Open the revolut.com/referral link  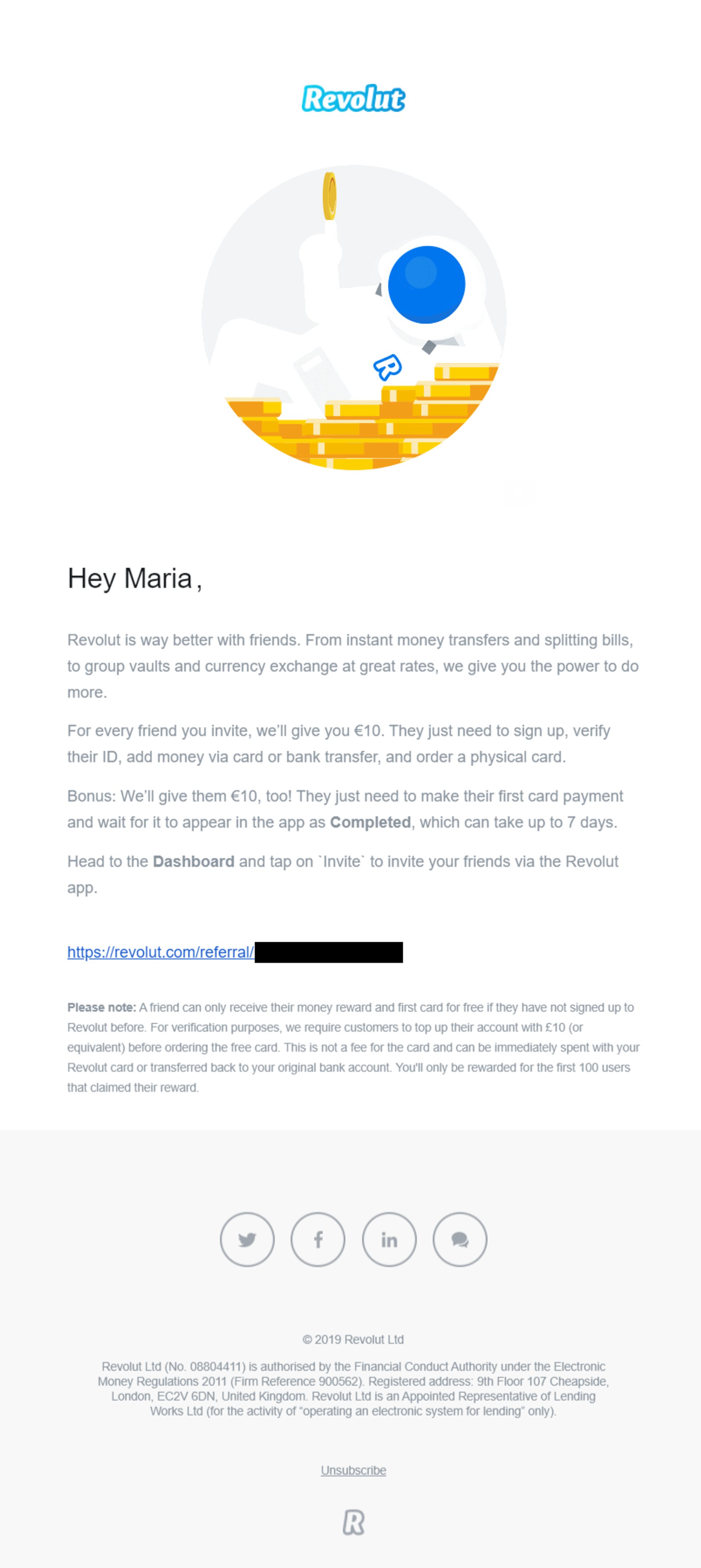point(161,952)
